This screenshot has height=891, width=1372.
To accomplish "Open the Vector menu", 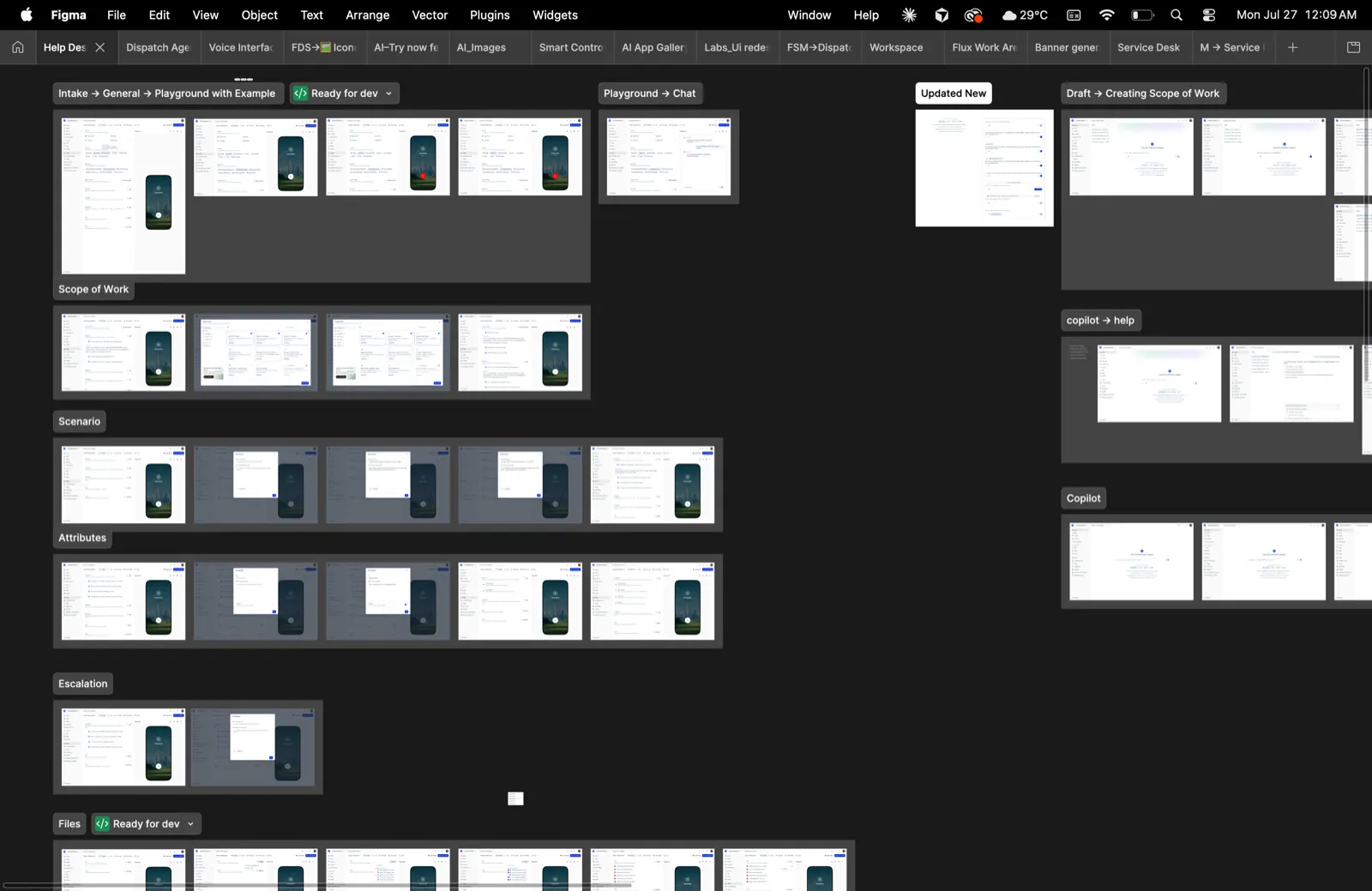I will click(430, 15).
